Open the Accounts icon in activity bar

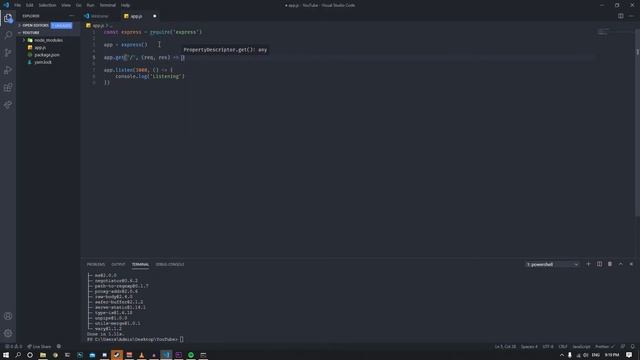(x=8, y=316)
